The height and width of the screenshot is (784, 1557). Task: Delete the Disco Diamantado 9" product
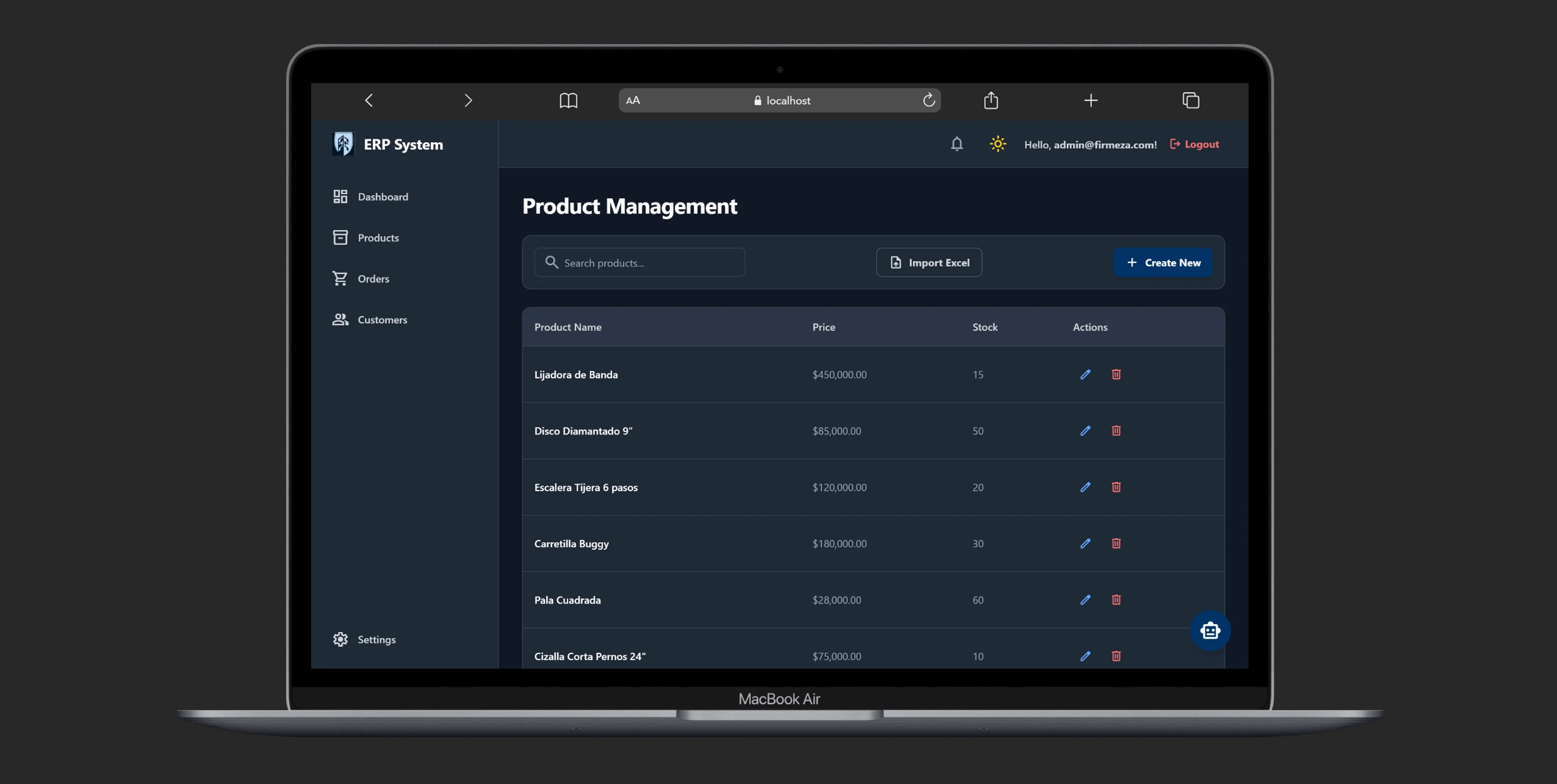coord(1116,430)
